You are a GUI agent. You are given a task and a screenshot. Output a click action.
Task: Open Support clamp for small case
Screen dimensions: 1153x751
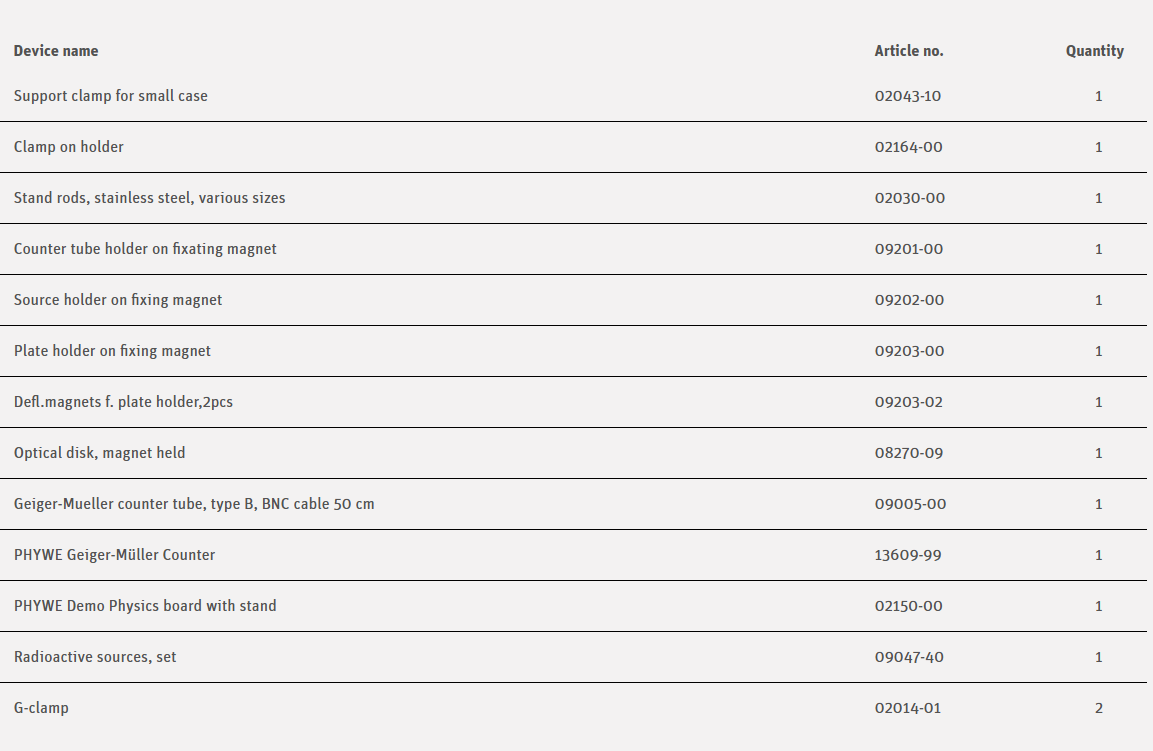click(x=111, y=96)
